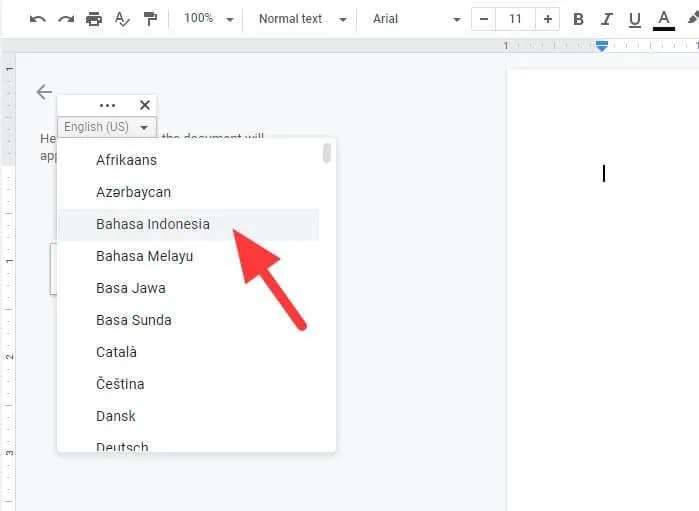Open the three-dot options of language box
The image size is (699, 511).
[x=107, y=106]
